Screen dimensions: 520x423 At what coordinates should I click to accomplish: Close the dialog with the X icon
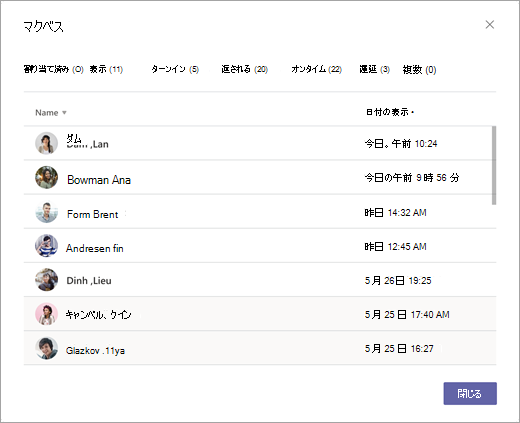(x=490, y=25)
